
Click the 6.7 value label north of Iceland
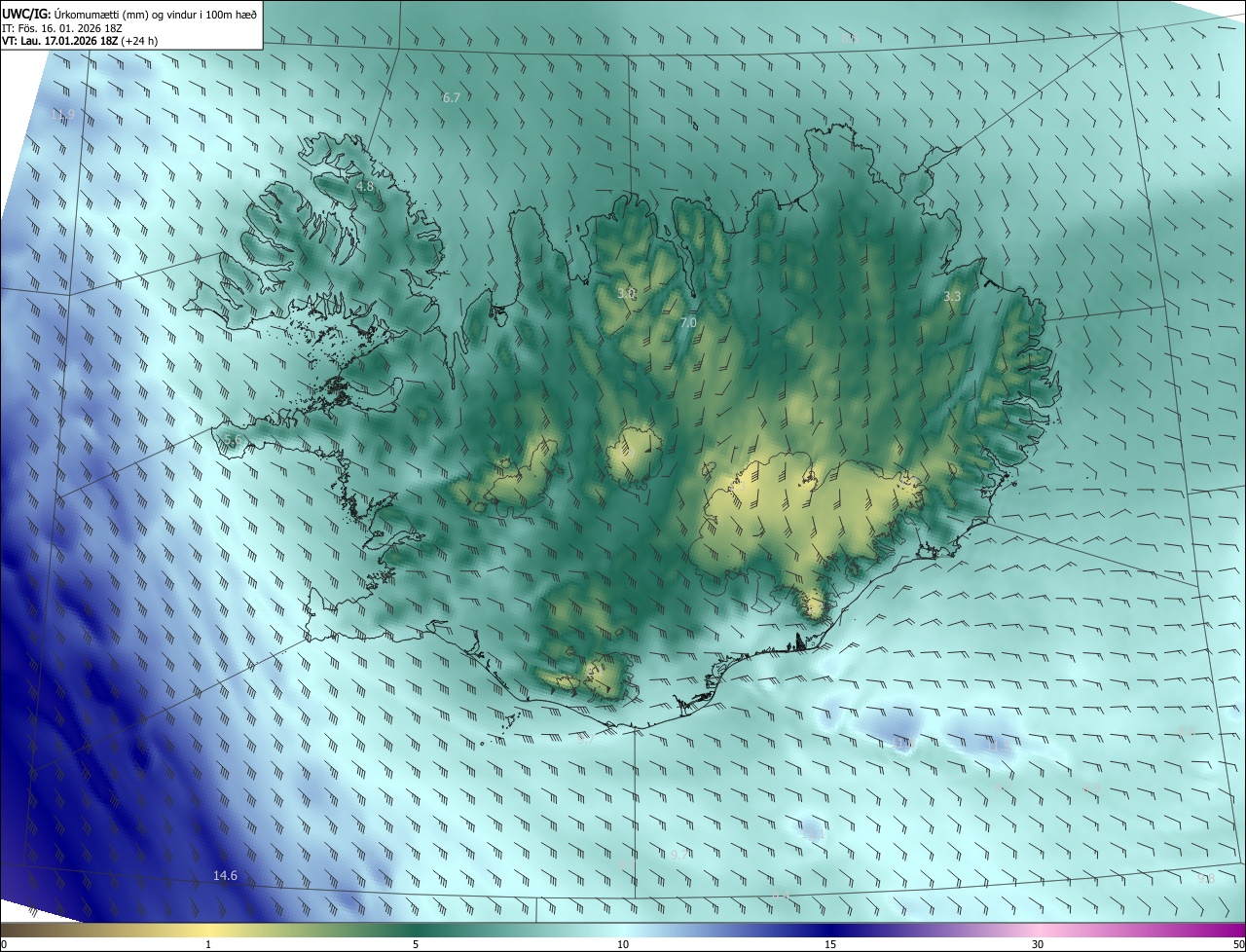451,98
